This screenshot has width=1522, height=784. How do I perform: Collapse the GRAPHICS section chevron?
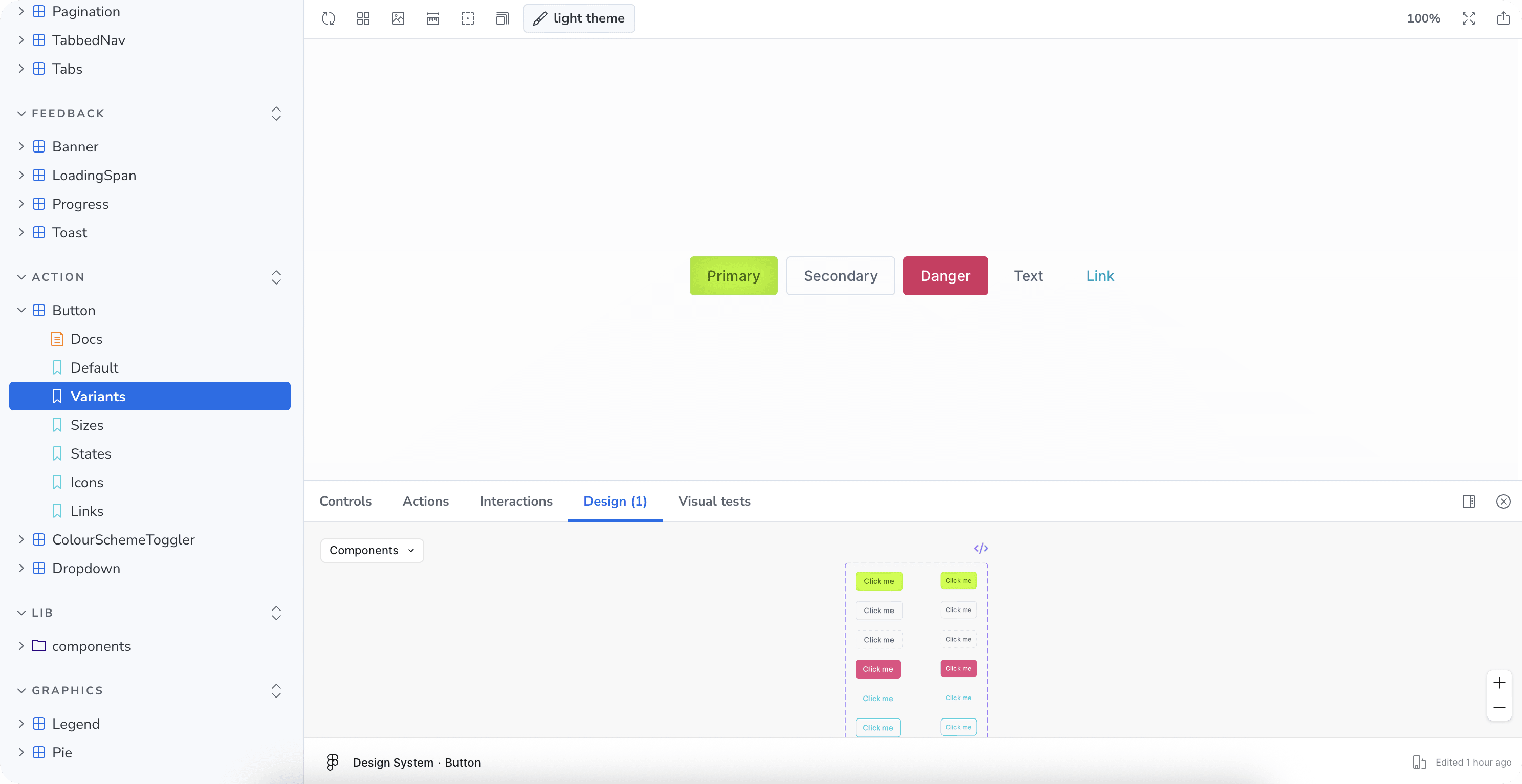pyautogui.click(x=21, y=691)
